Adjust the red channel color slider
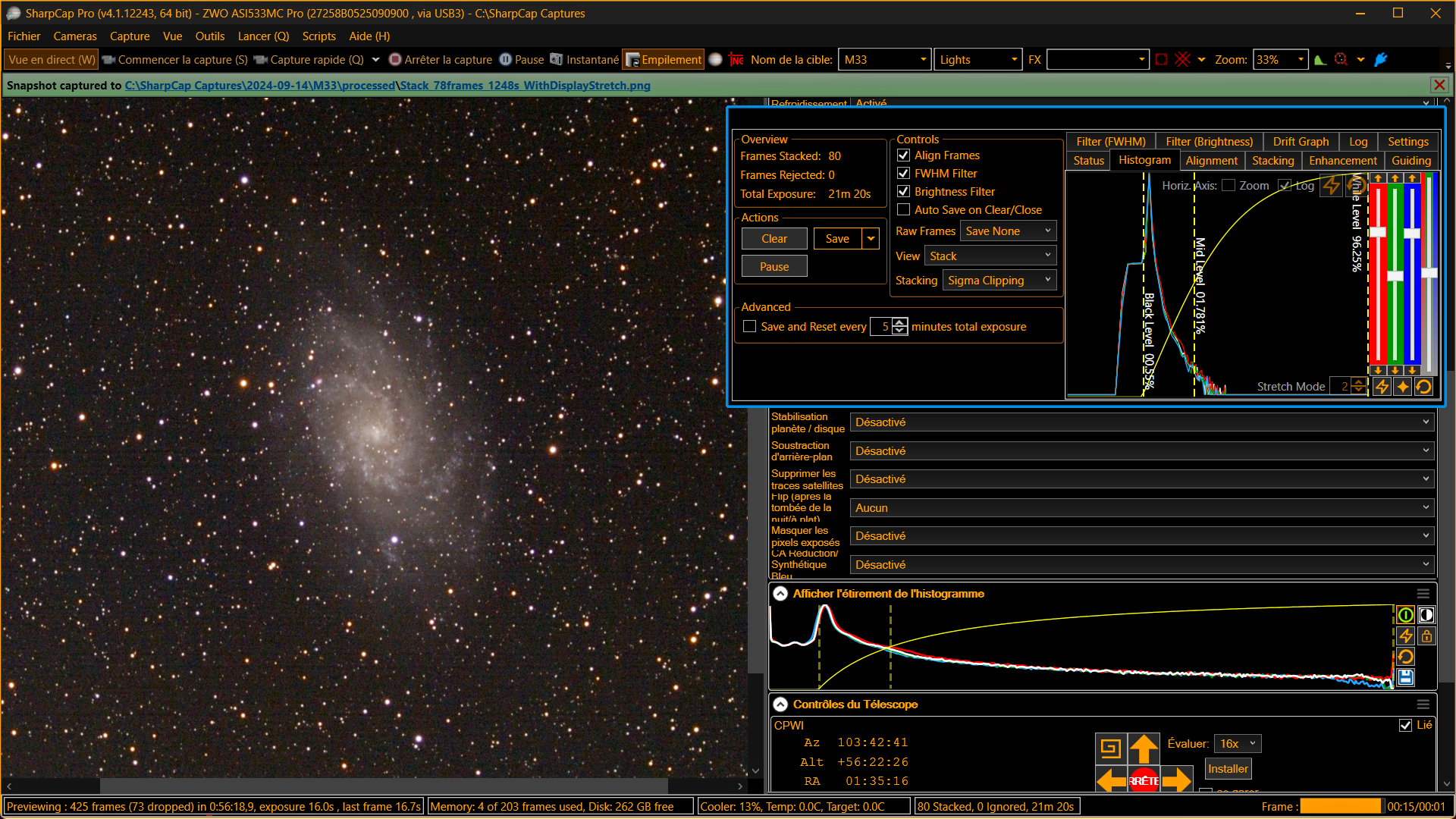 tap(1378, 233)
